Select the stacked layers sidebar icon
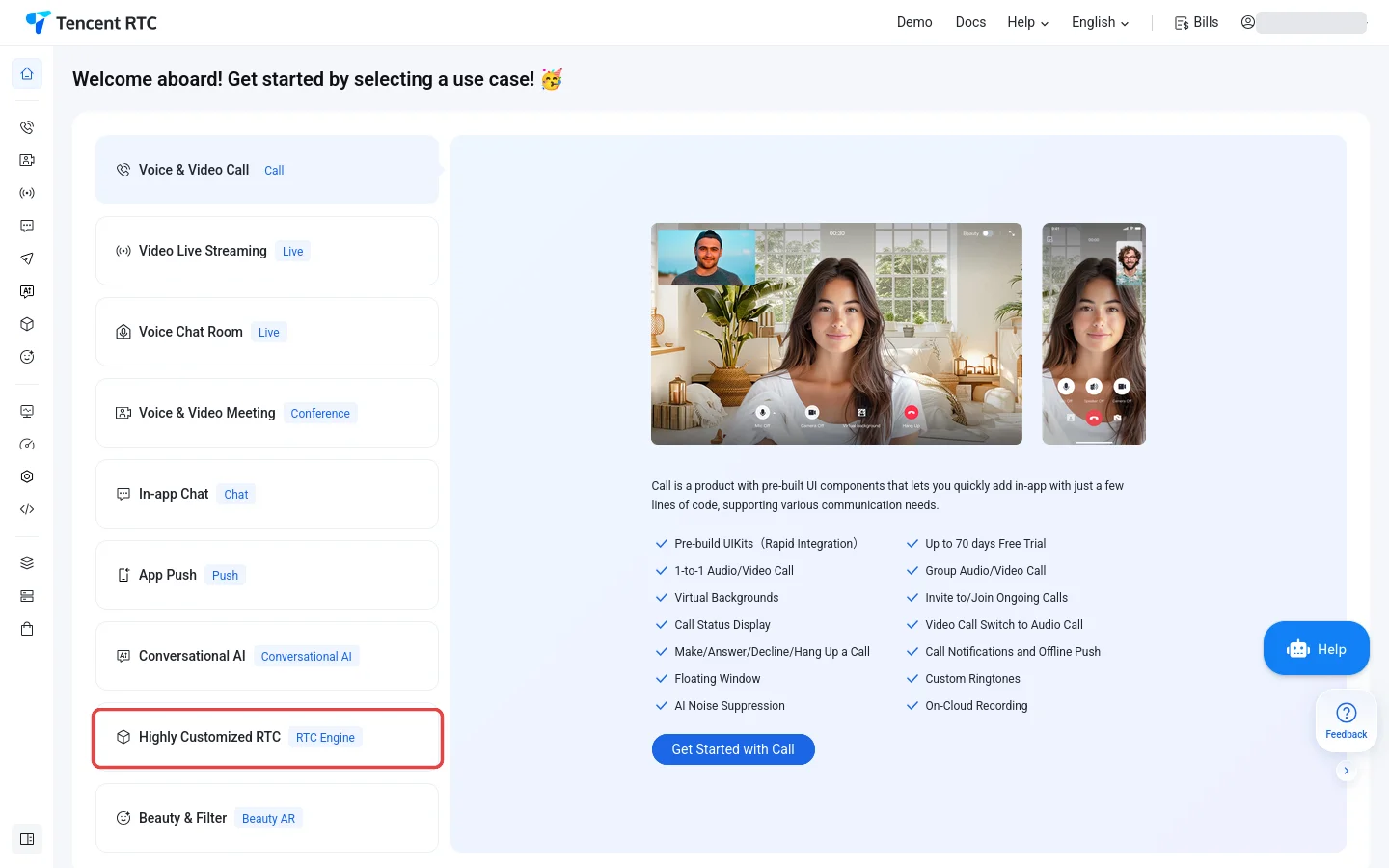Screen dimensions: 1389x868 click(x=27, y=563)
